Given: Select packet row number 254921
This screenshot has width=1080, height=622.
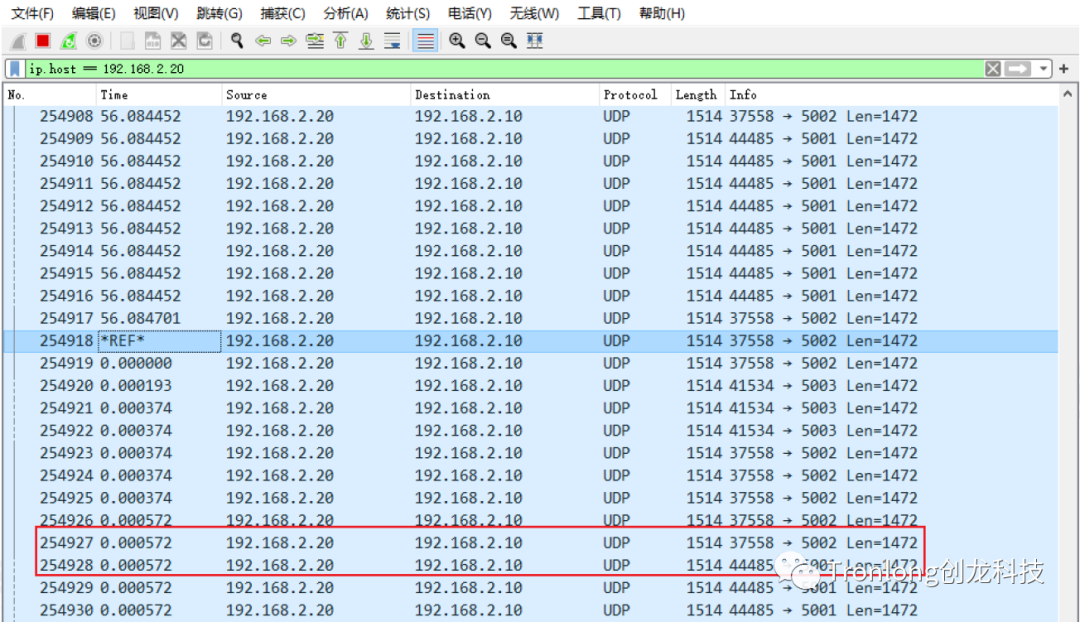Looking at the screenshot, I should point(531,408).
